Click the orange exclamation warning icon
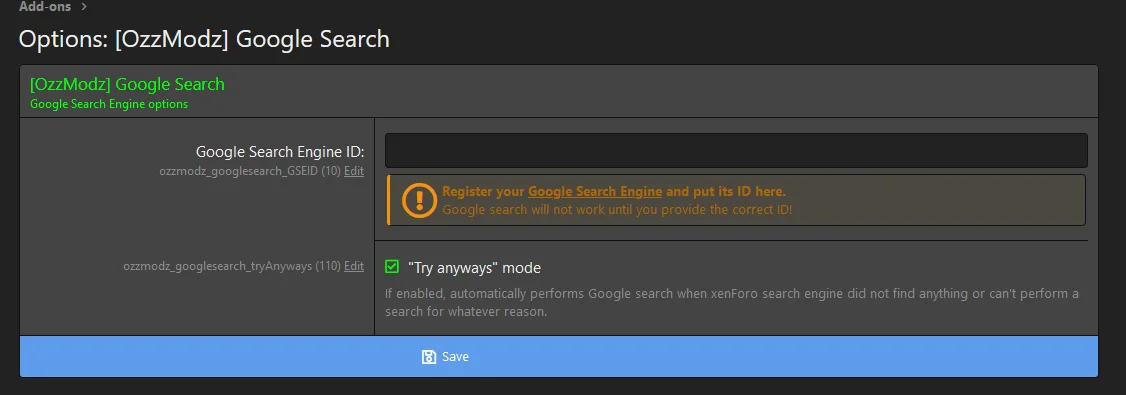 [419, 200]
